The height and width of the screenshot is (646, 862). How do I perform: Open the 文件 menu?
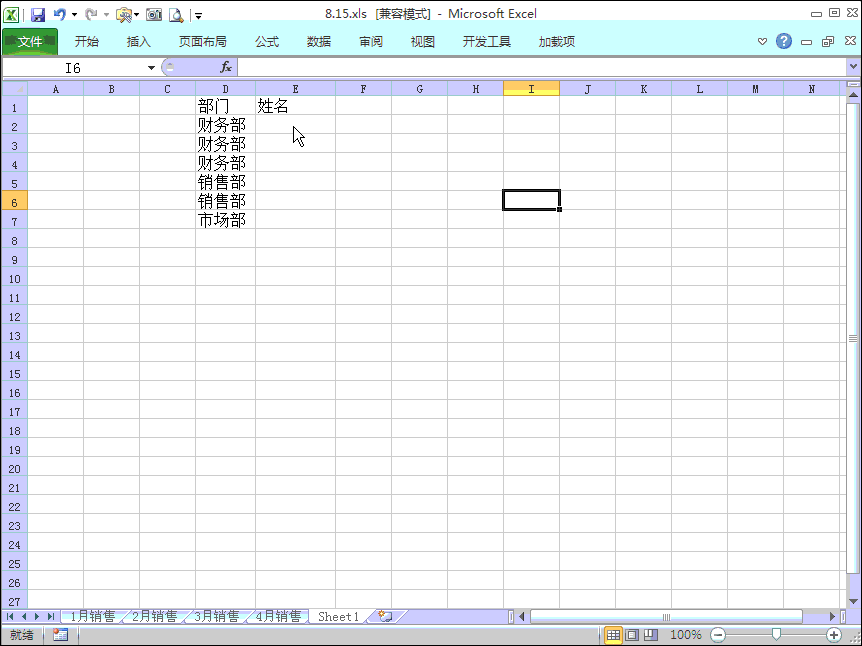click(x=30, y=42)
